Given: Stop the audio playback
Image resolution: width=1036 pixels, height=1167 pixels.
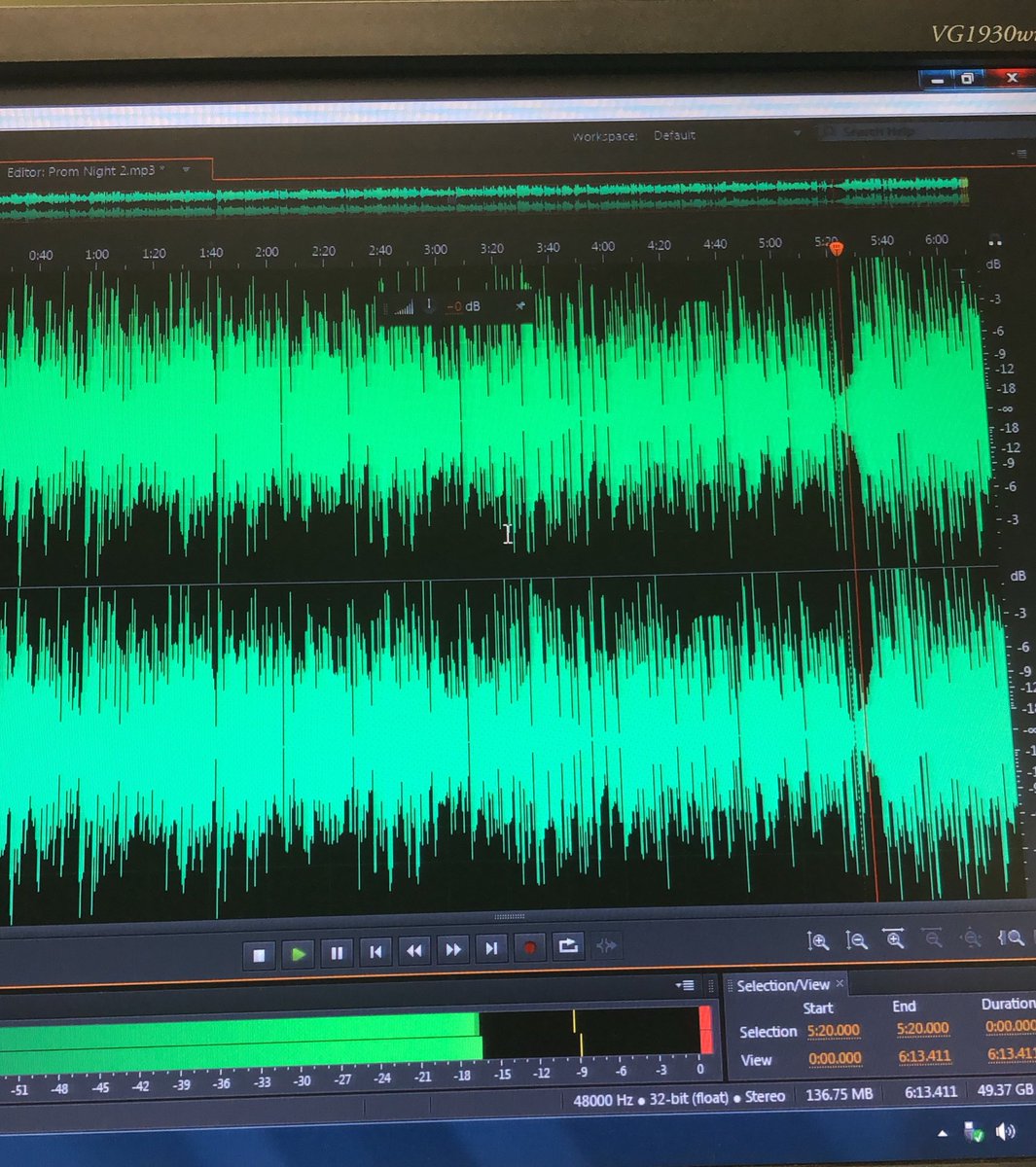Looking at the screenshot, I should pos(259,950).
